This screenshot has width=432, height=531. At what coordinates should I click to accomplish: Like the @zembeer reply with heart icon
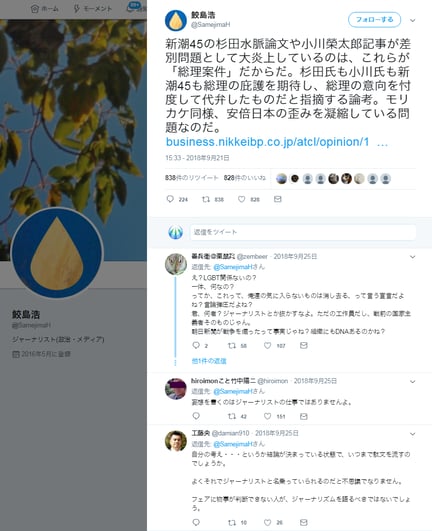point(267,345)
